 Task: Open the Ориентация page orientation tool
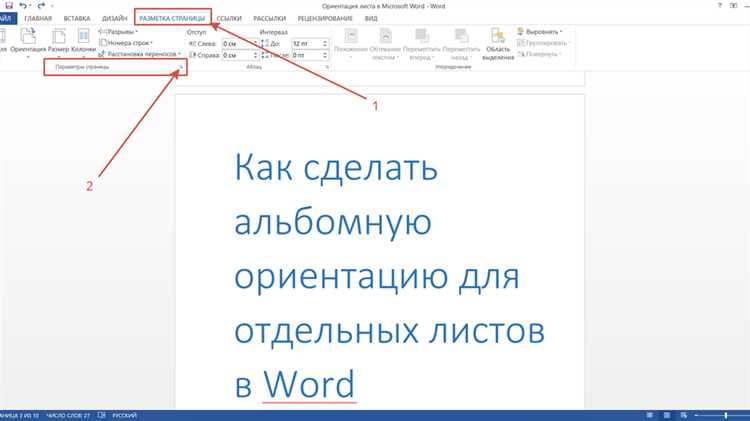[28, 43]
